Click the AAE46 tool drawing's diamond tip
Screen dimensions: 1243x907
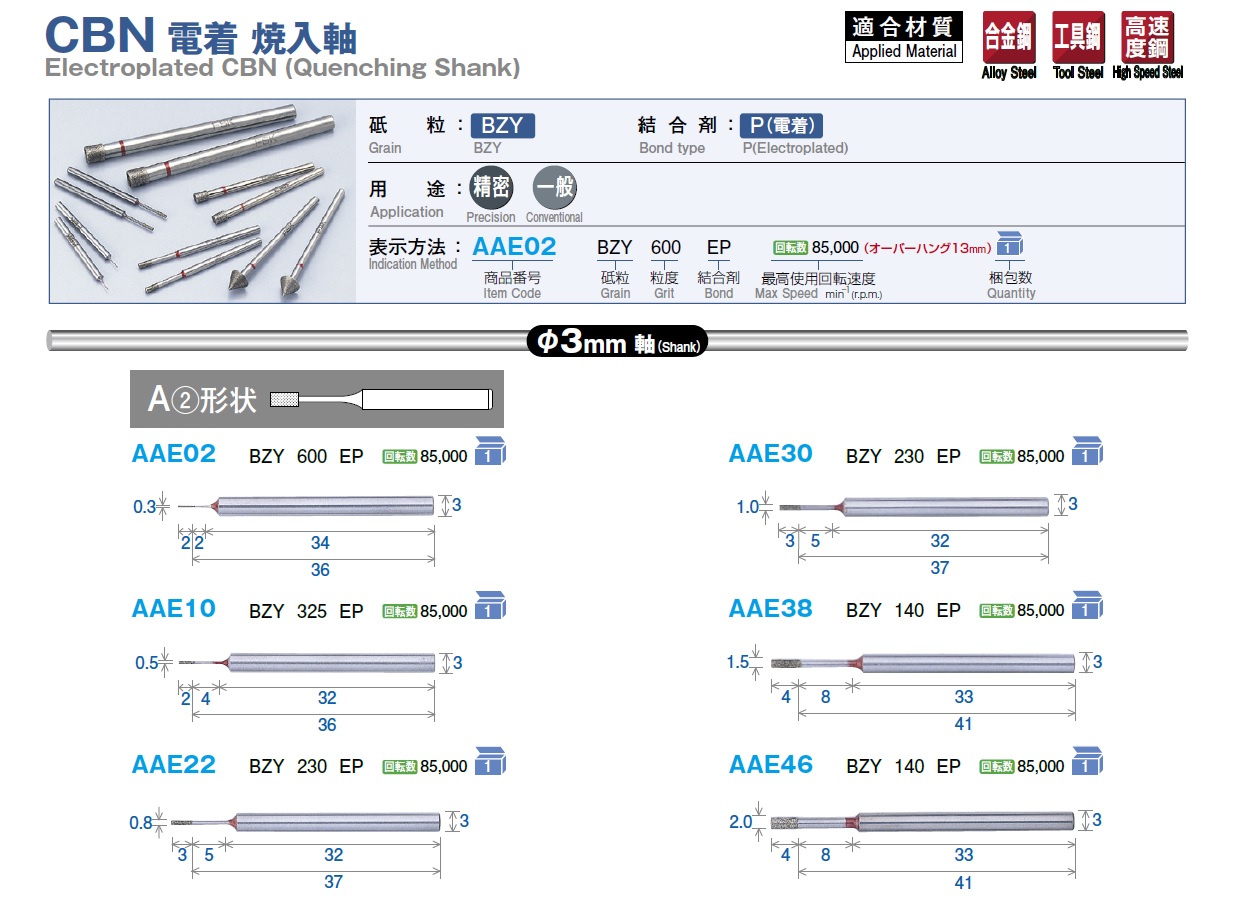(x=783, y=824)
